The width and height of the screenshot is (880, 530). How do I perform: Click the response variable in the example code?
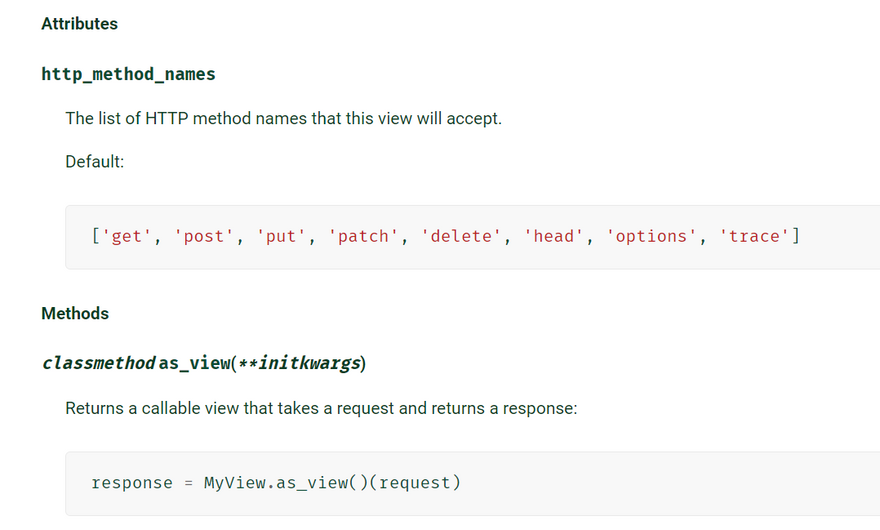click(x=132, y=483)
